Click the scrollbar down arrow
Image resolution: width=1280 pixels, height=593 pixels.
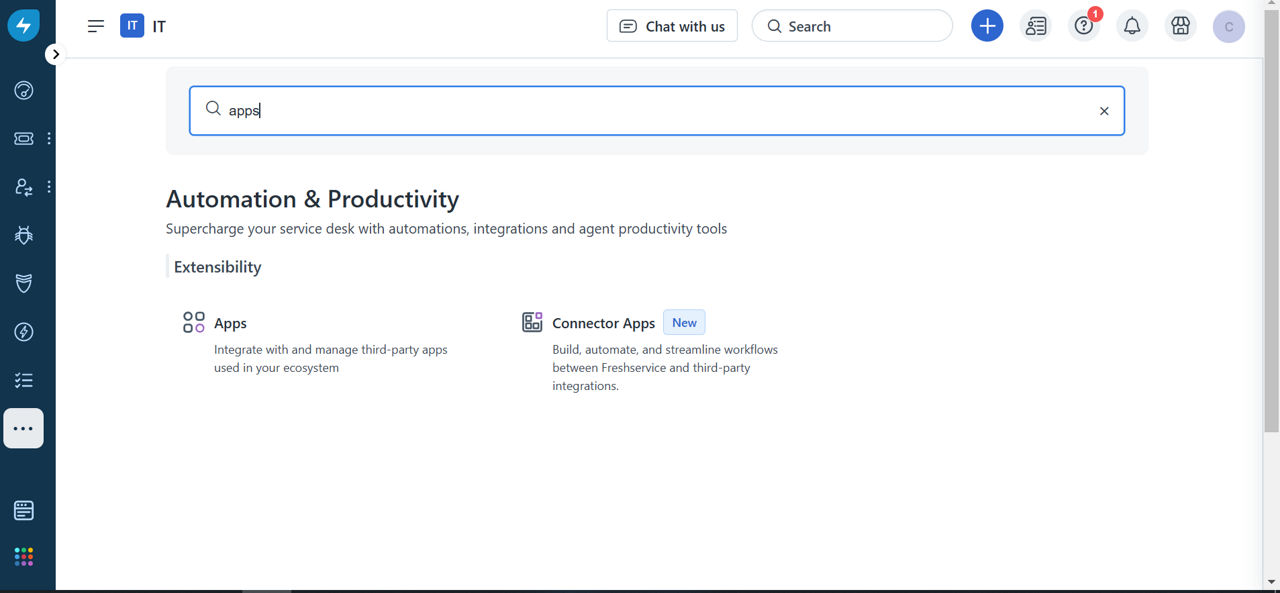tap(1272, 581)
